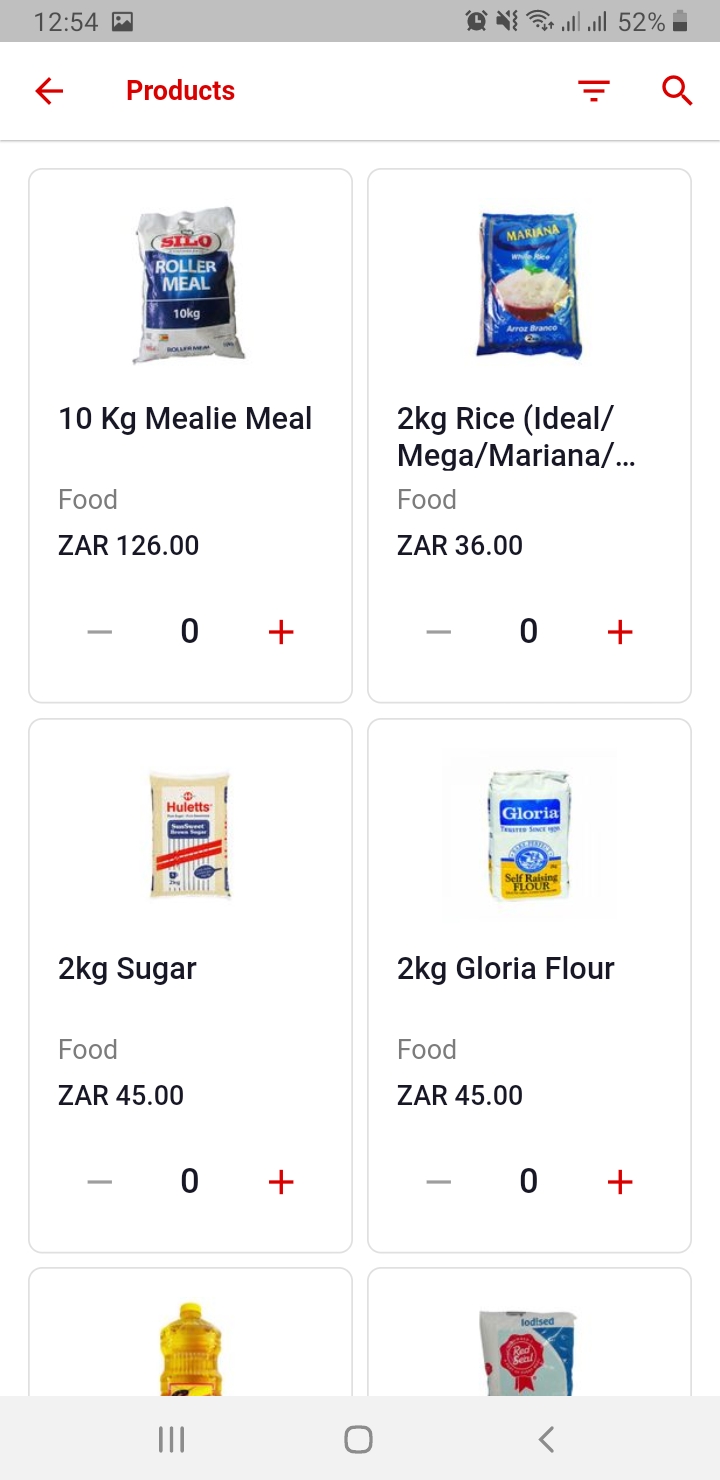Increase 10 Kg Mealie Meal quantity

[x=281, y=632]
